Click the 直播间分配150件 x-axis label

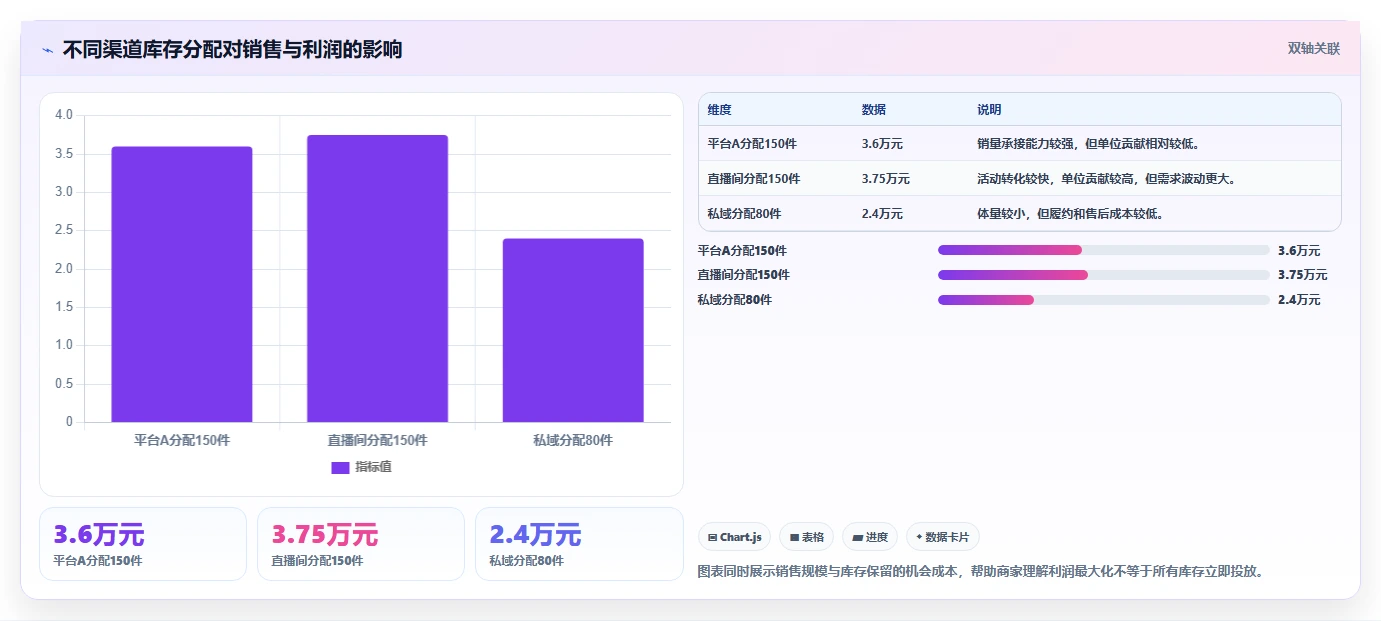tap(377, 440)
